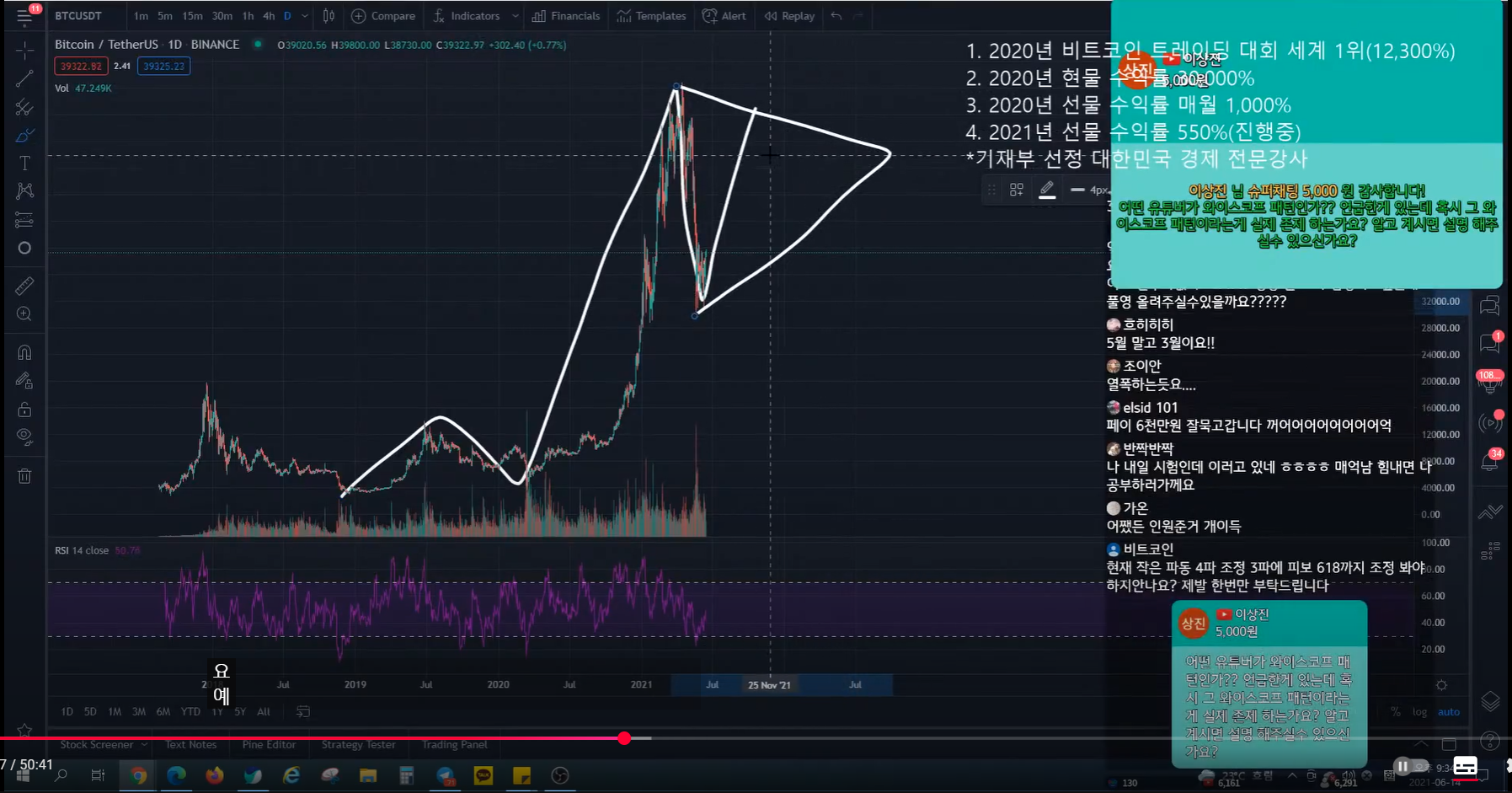Open the Pine Editor tab
The image size is (1512, 793).
point(269,745)
